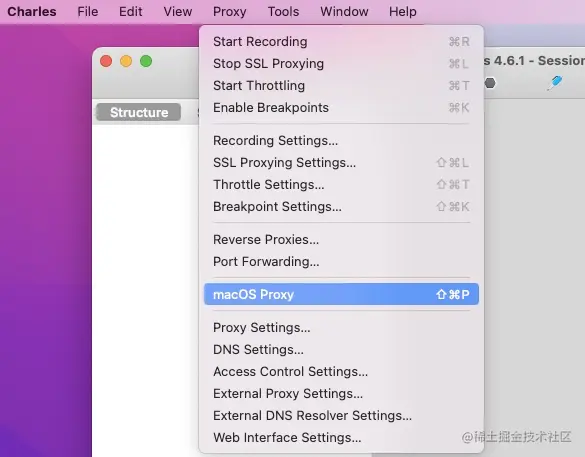Screen dimensions: 585x457
Task: Open the View menu
Action: pos(178,12)
